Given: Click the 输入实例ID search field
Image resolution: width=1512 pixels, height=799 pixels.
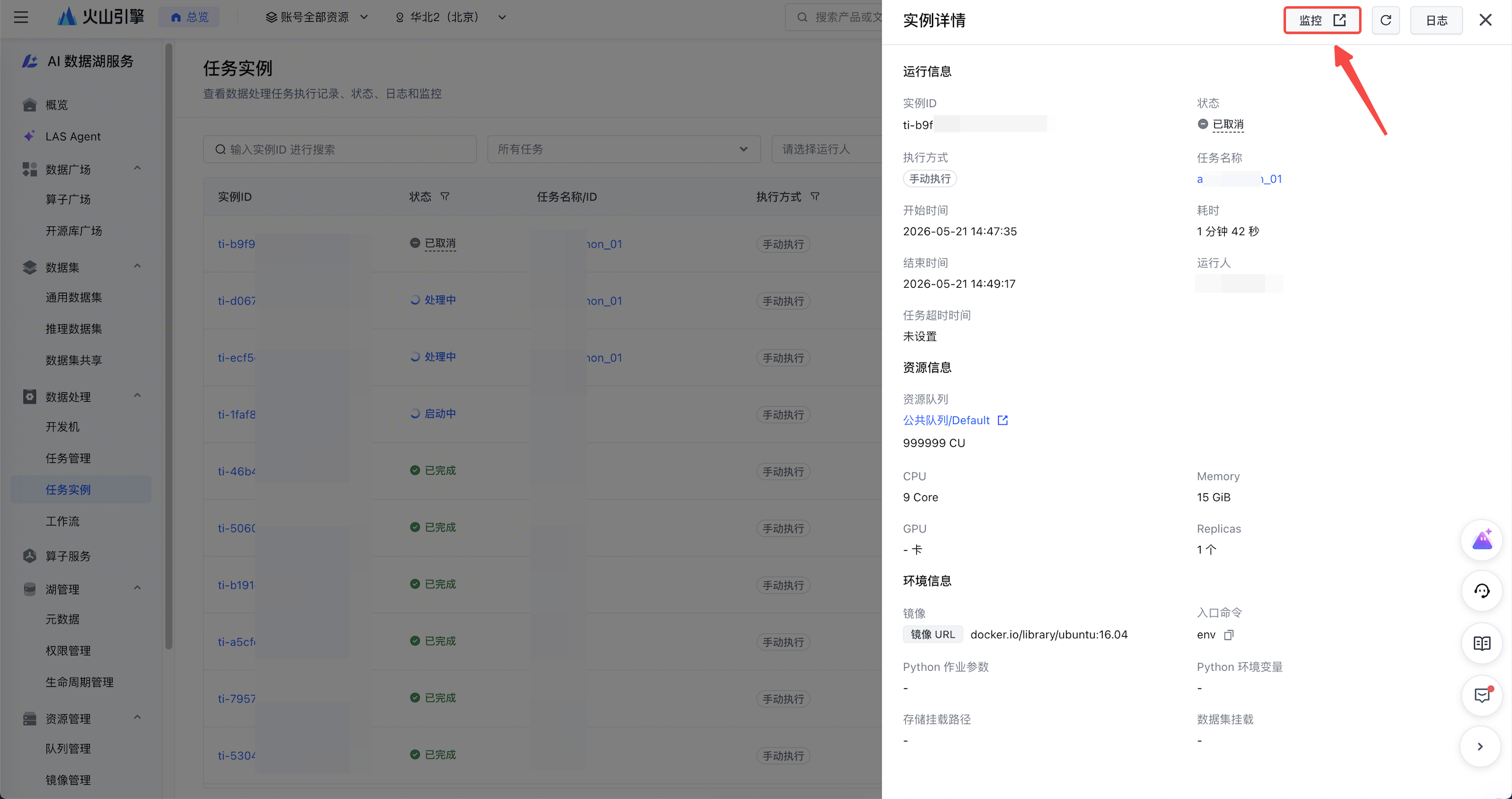Looking at the screenshot, I should (340, 149).
